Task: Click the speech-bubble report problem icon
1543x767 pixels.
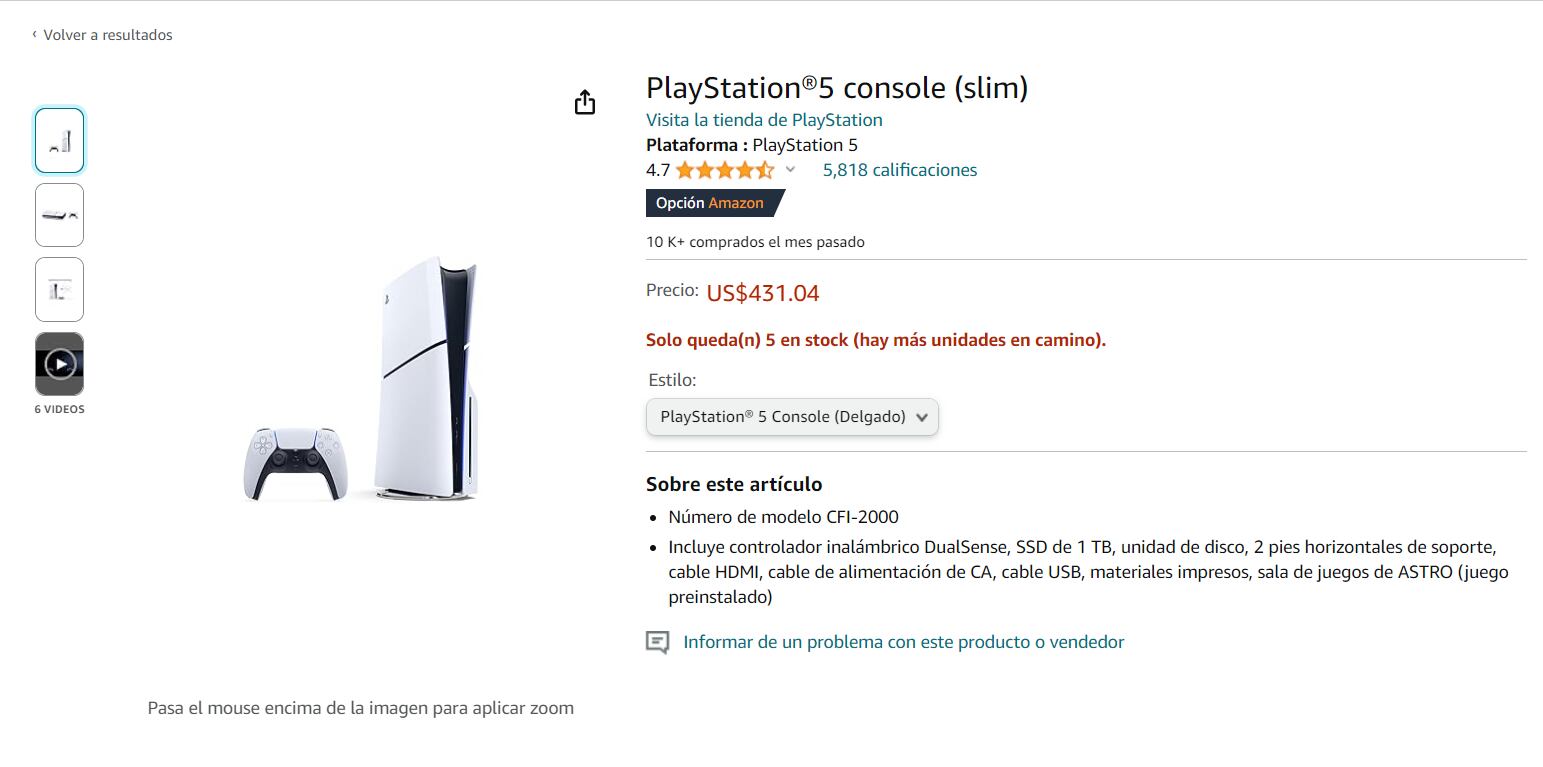Action: (657, 643)
